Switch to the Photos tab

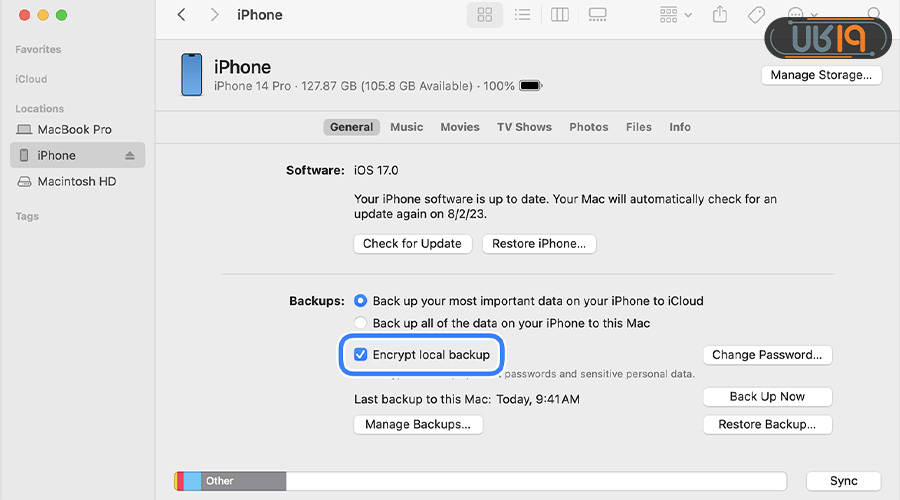pos(588,127)
